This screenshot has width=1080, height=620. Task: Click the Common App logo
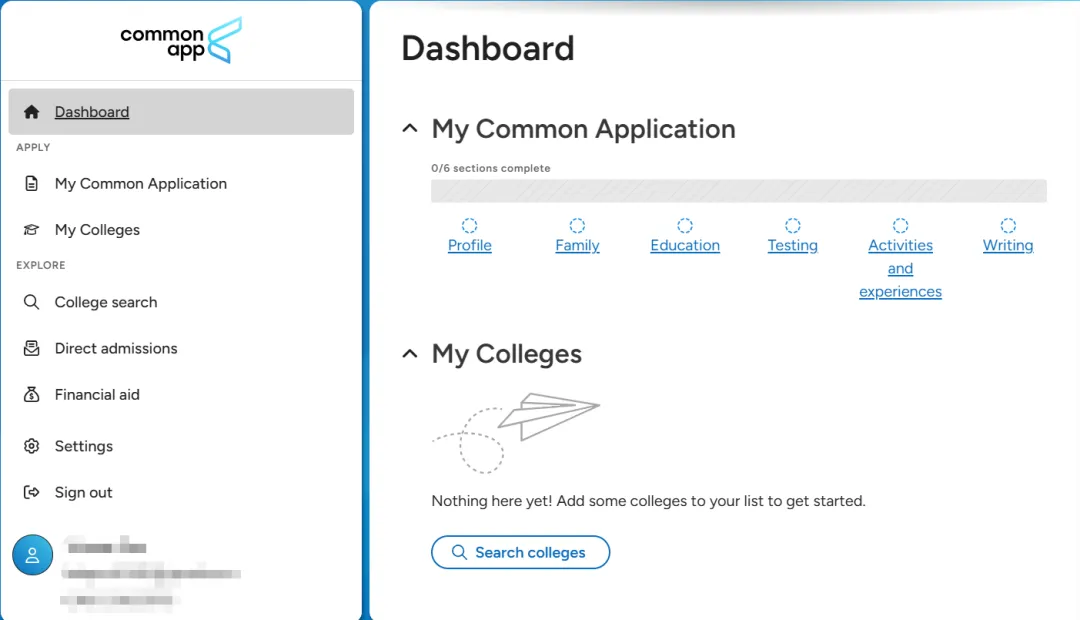[x=180, y=41]
